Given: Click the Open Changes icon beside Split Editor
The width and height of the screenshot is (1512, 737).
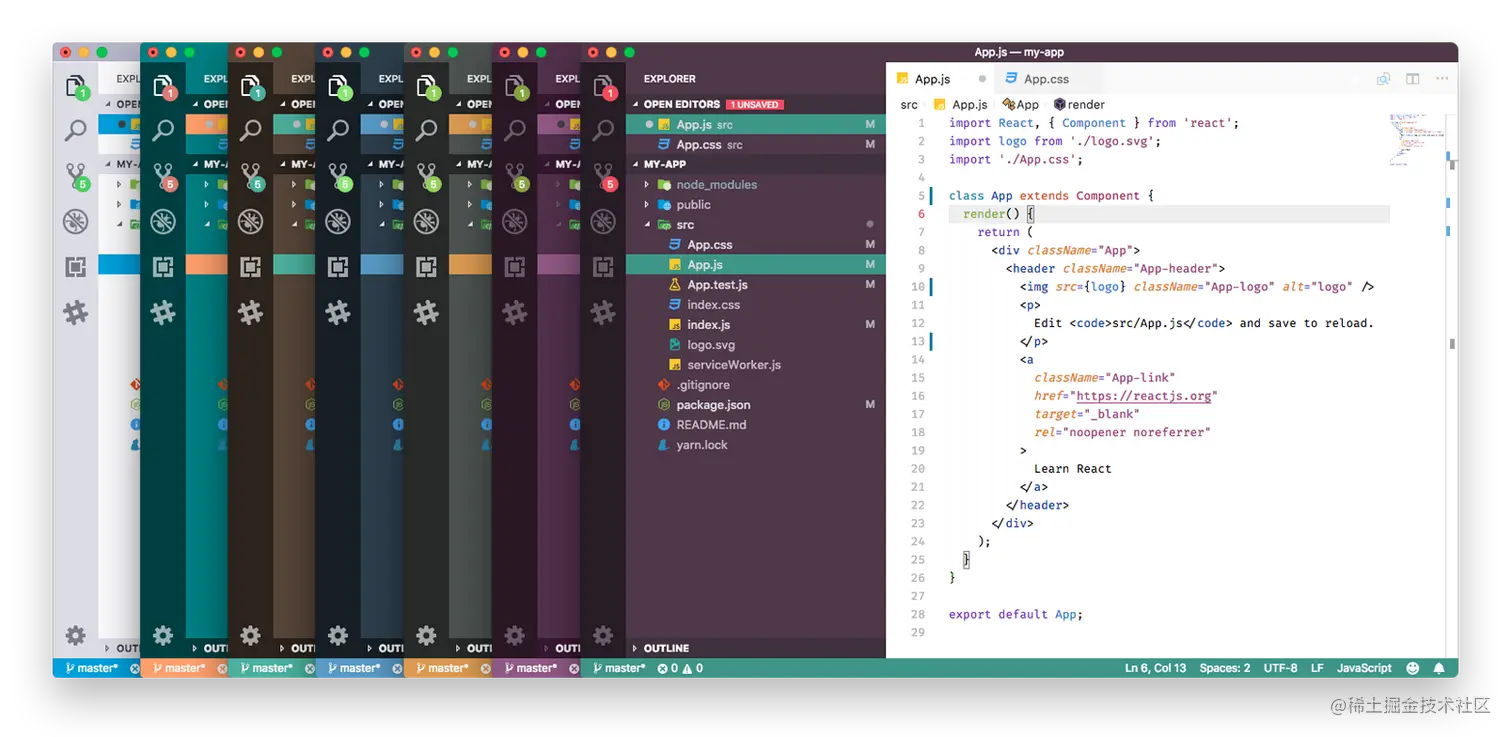Looking at the screenshot, I should pos(1383,79).
